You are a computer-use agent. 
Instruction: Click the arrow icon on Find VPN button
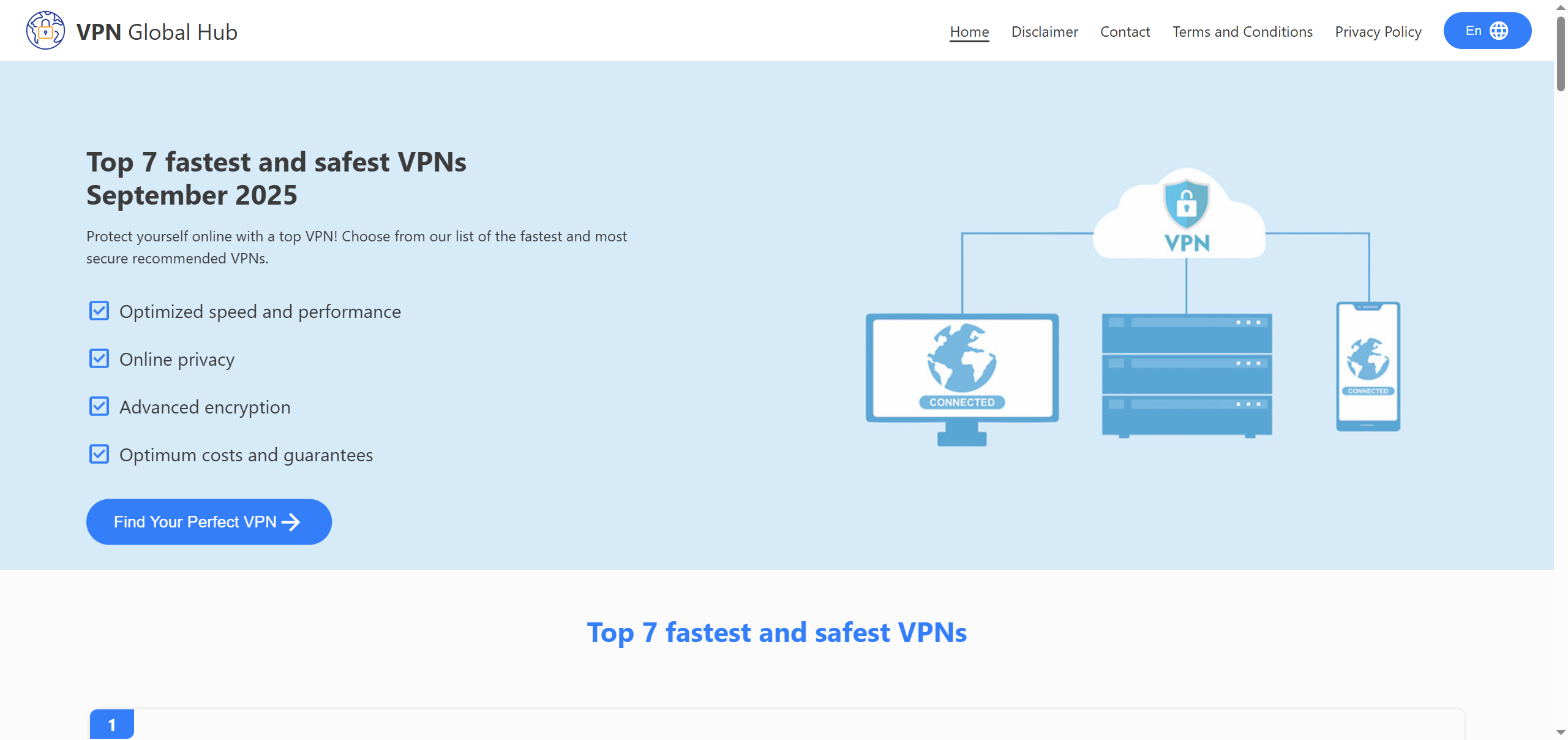tap(291, 522)
